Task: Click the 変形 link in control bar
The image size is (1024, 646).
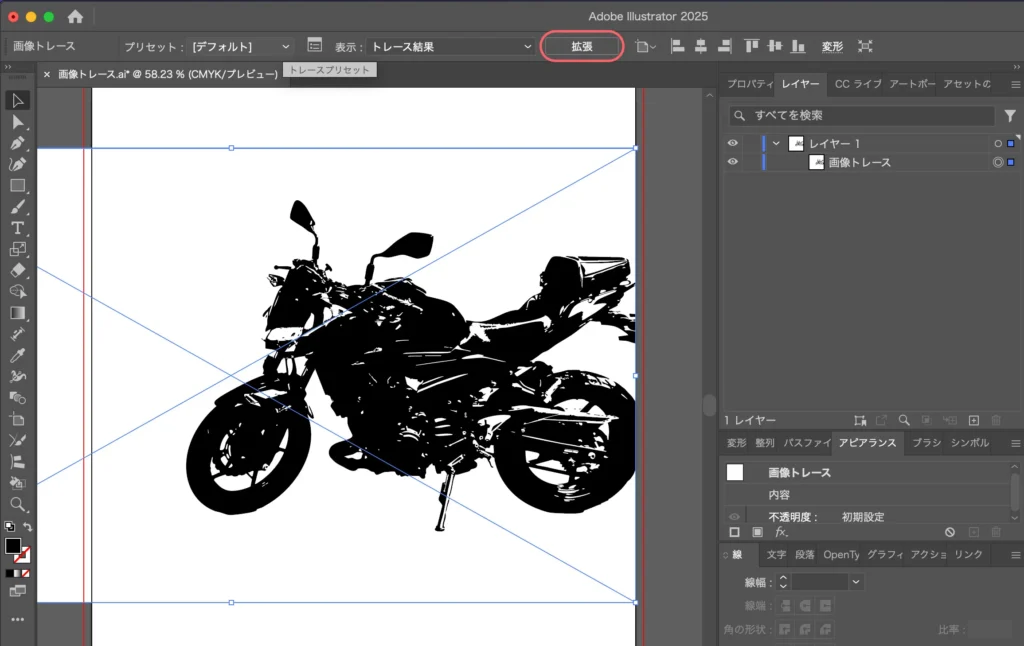Action: (x=832, y=47)
